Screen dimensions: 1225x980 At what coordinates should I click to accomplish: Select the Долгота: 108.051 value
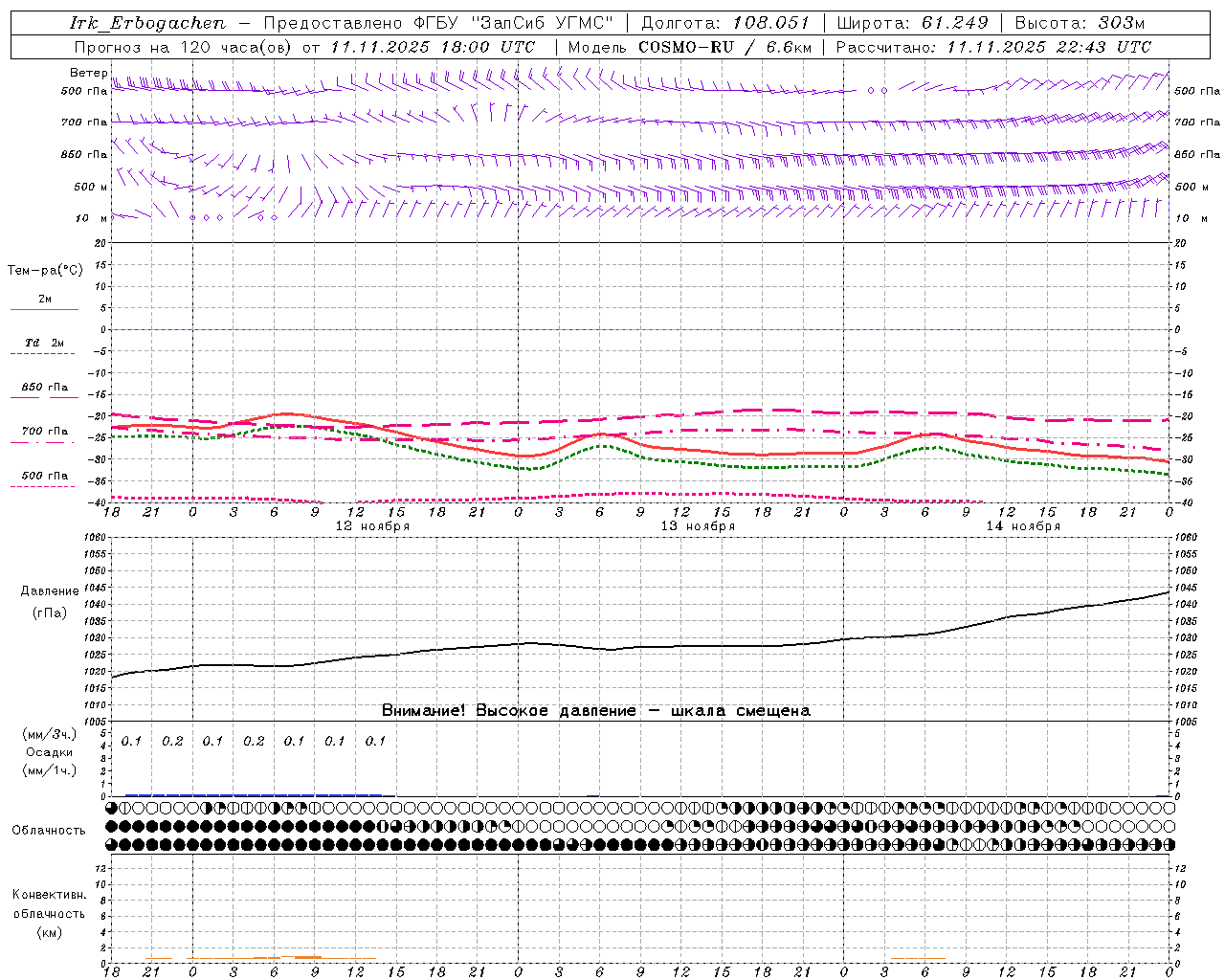tap(724, 23)
